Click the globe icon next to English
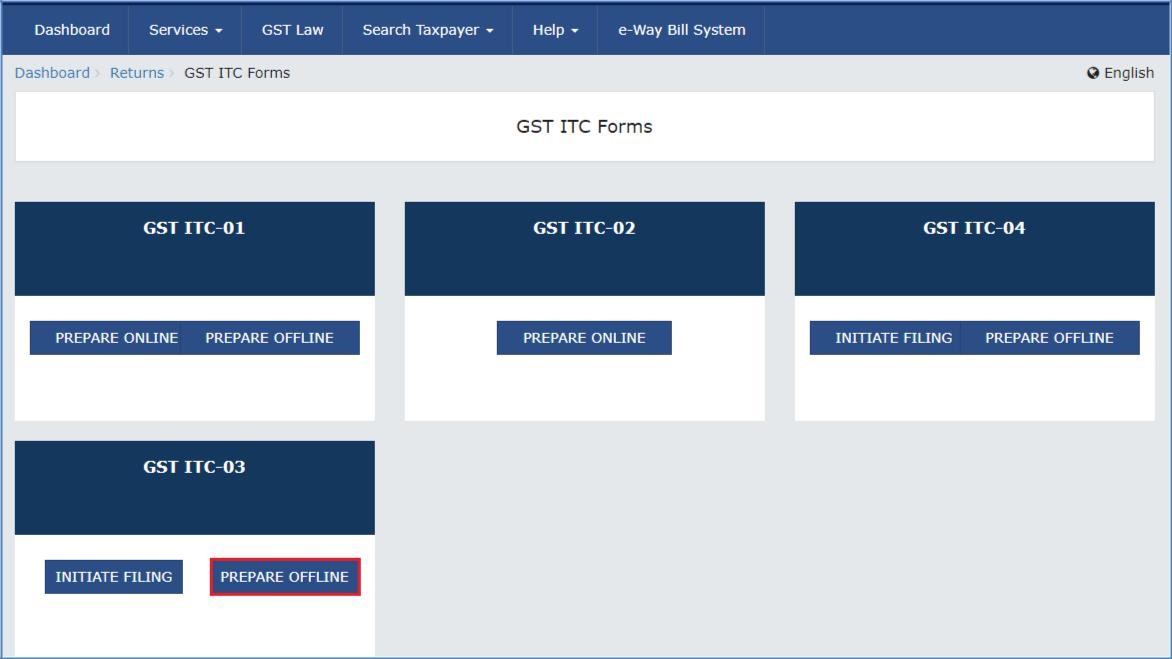Viewport: 1172px width, 659px height. 1092,72
